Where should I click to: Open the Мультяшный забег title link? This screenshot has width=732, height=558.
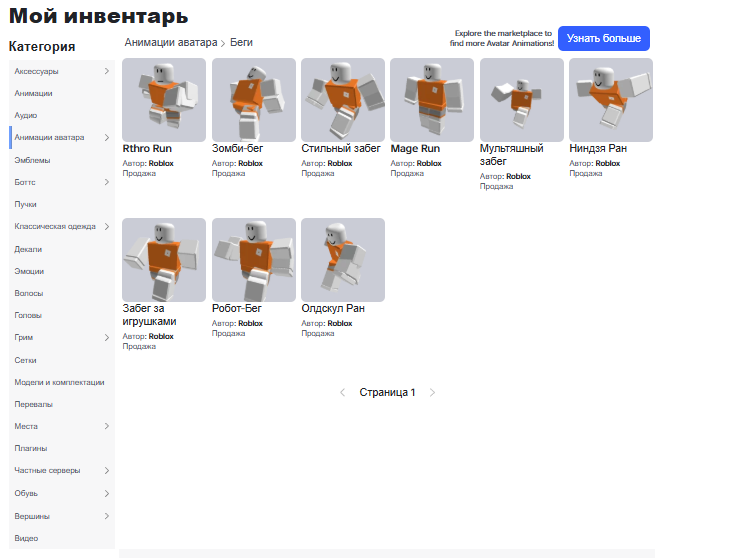tap(512, 155)
